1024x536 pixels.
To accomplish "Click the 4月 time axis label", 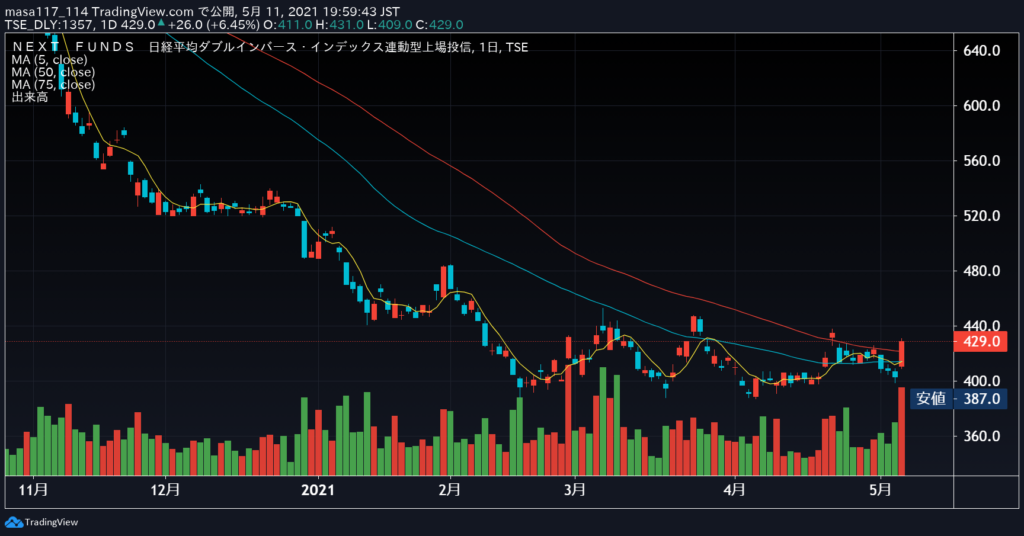I will click(x=735, y=490).
